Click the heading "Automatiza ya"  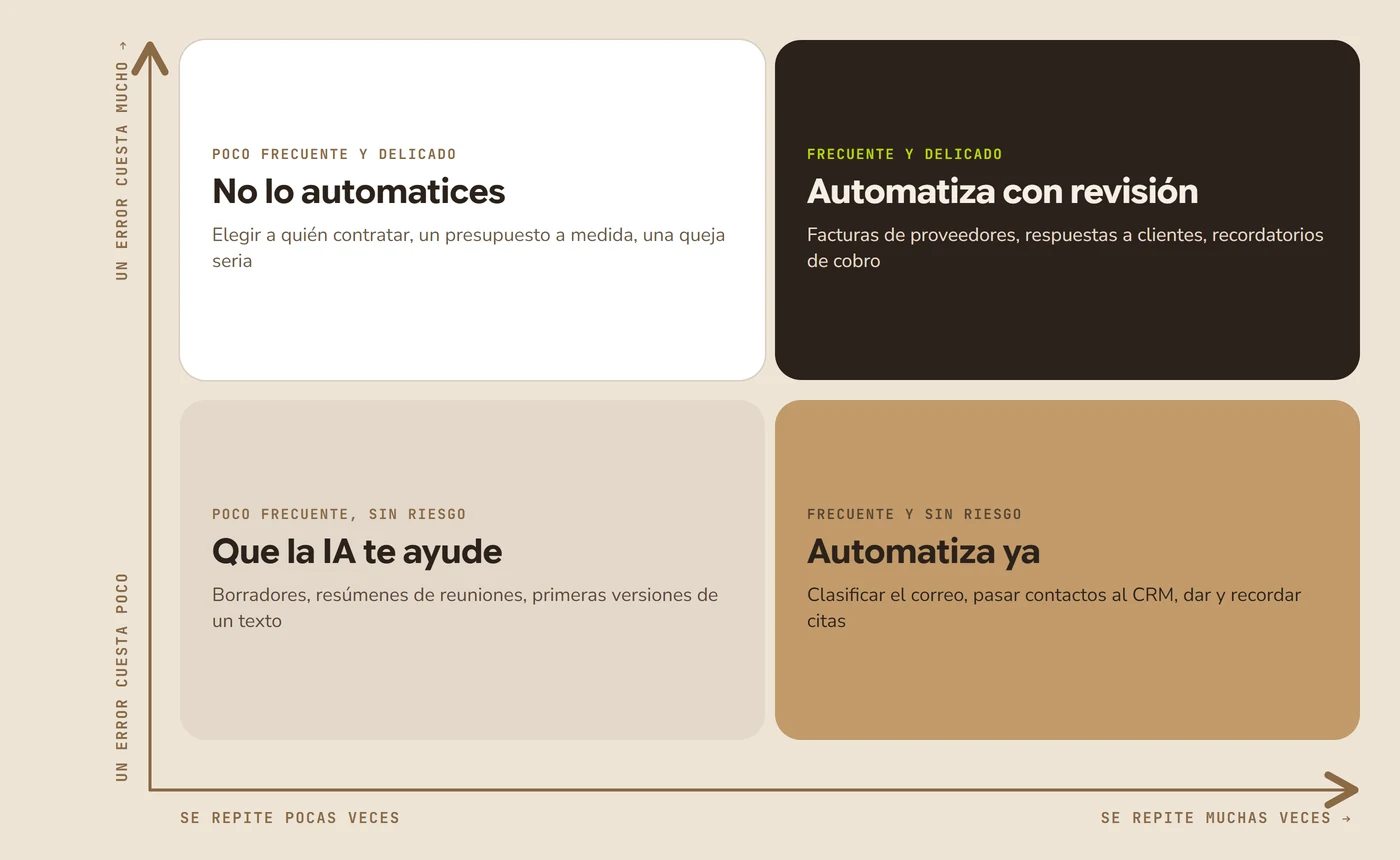click(923, 551)
